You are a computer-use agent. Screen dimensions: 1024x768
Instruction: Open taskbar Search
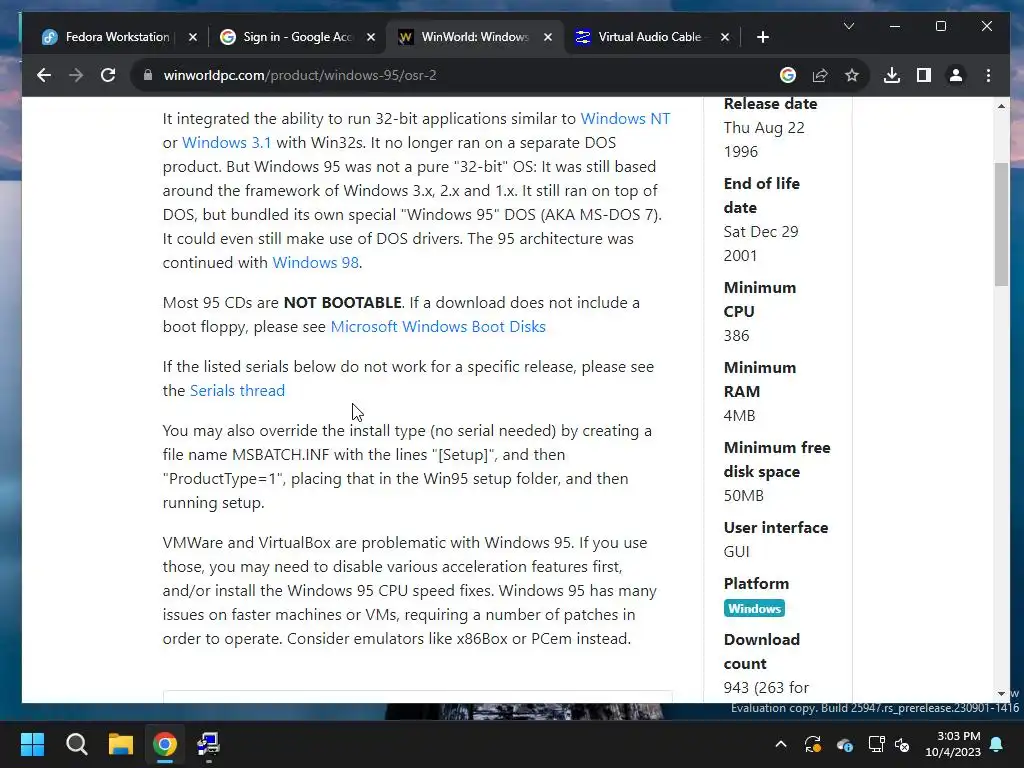point(76,744)
